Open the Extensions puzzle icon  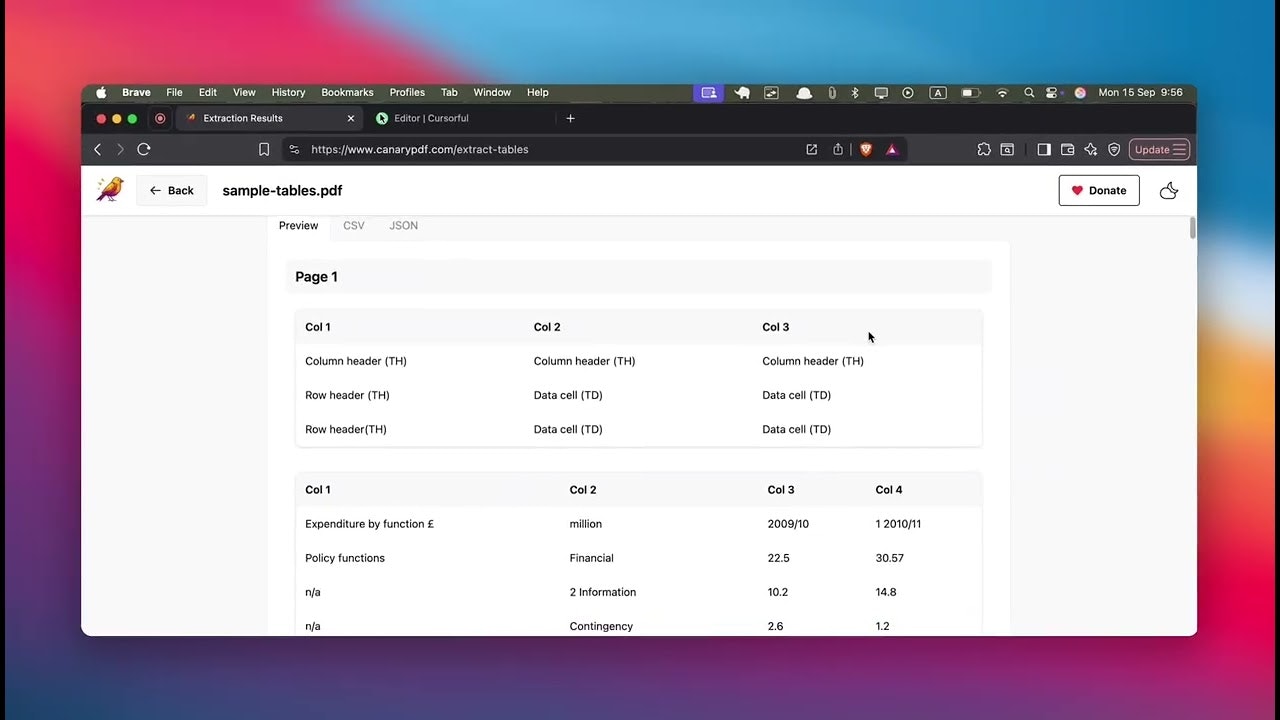coord(984,149)
